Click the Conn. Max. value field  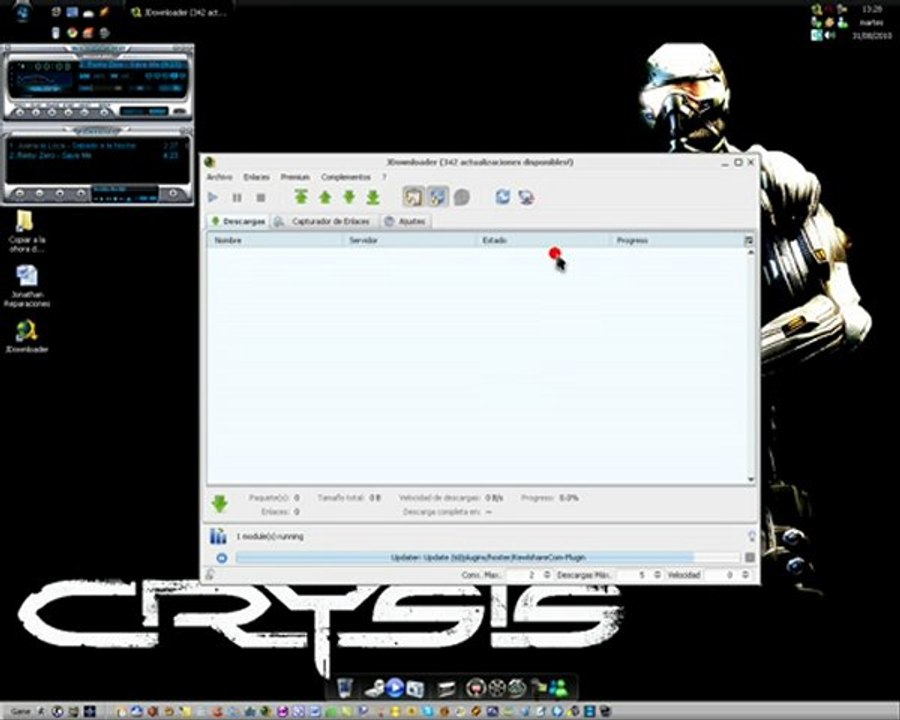tap(523, 574)
